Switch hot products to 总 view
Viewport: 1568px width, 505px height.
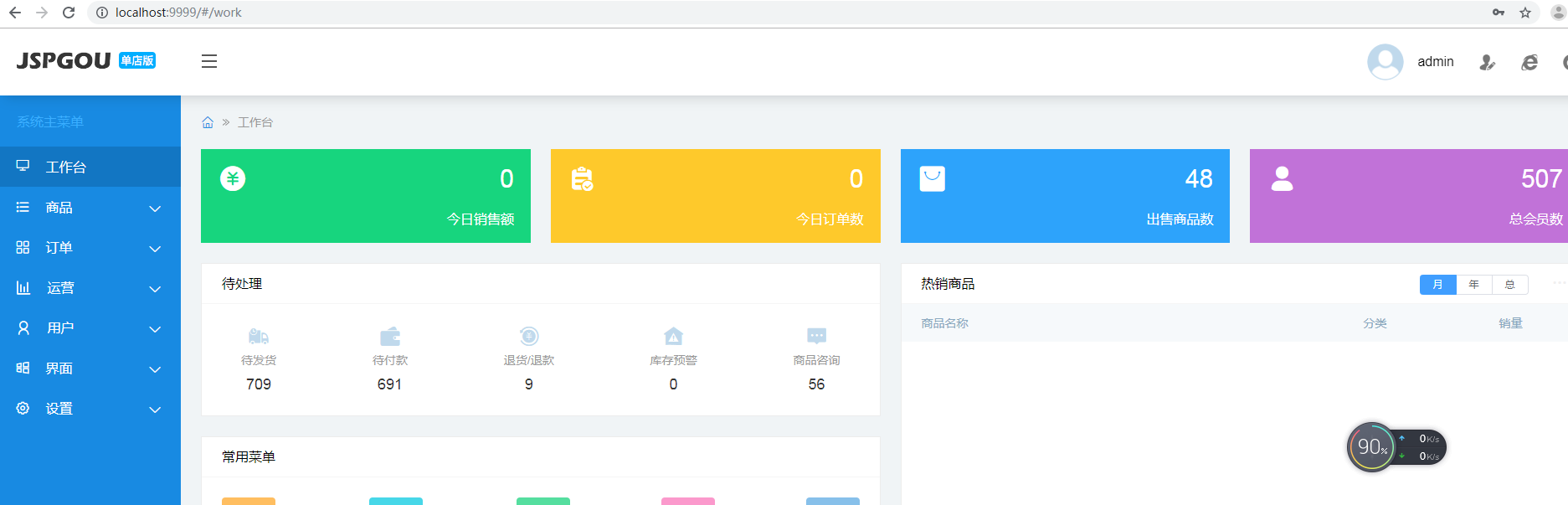pyautogui.click(x=1509, y=285)
